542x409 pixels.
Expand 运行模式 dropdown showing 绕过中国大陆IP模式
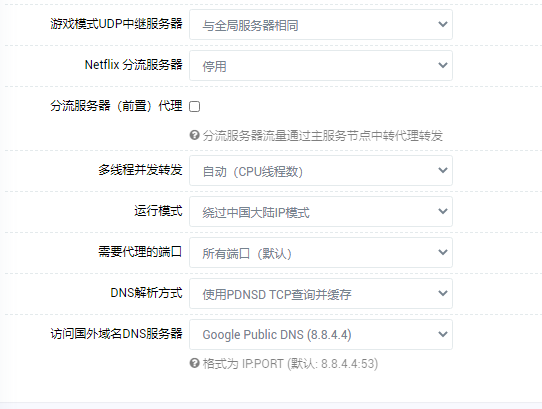321,212
